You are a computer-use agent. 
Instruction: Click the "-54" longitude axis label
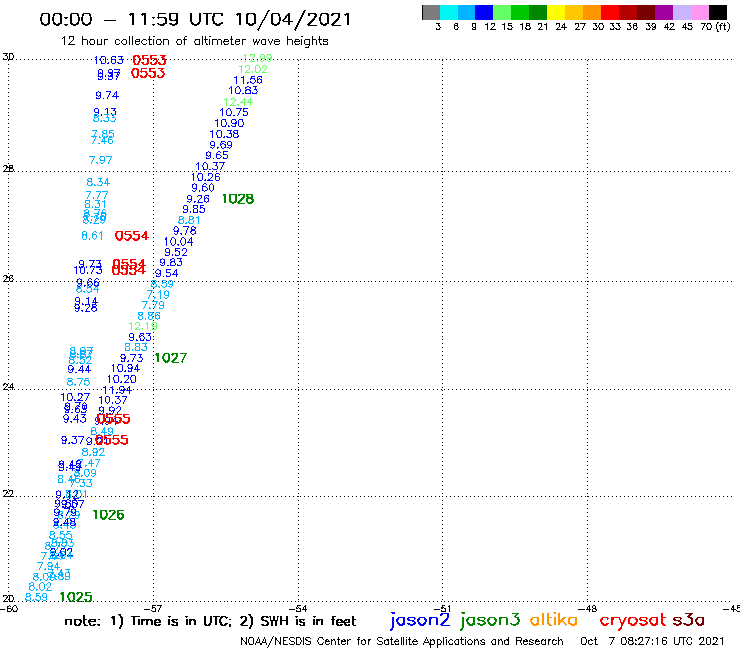point(298,608)
